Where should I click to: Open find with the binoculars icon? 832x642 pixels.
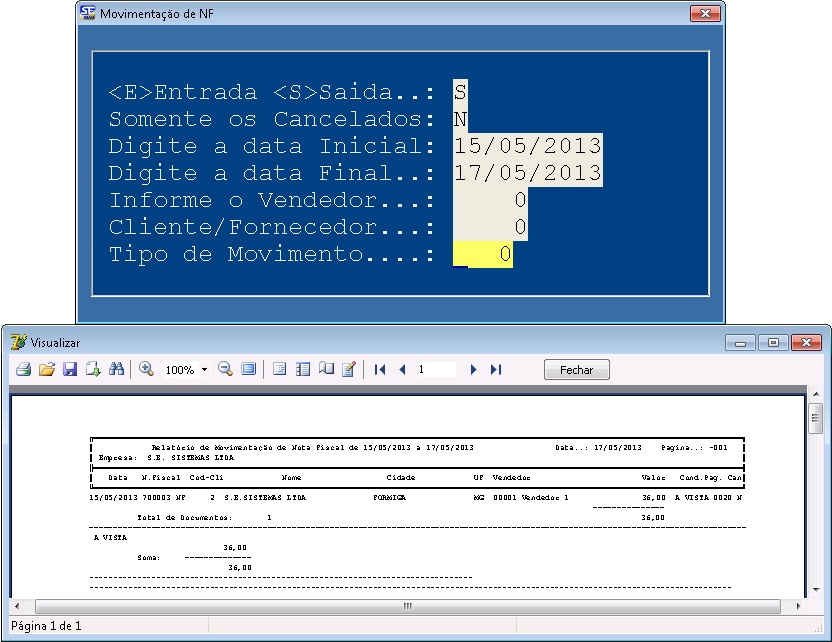(116, 370)
